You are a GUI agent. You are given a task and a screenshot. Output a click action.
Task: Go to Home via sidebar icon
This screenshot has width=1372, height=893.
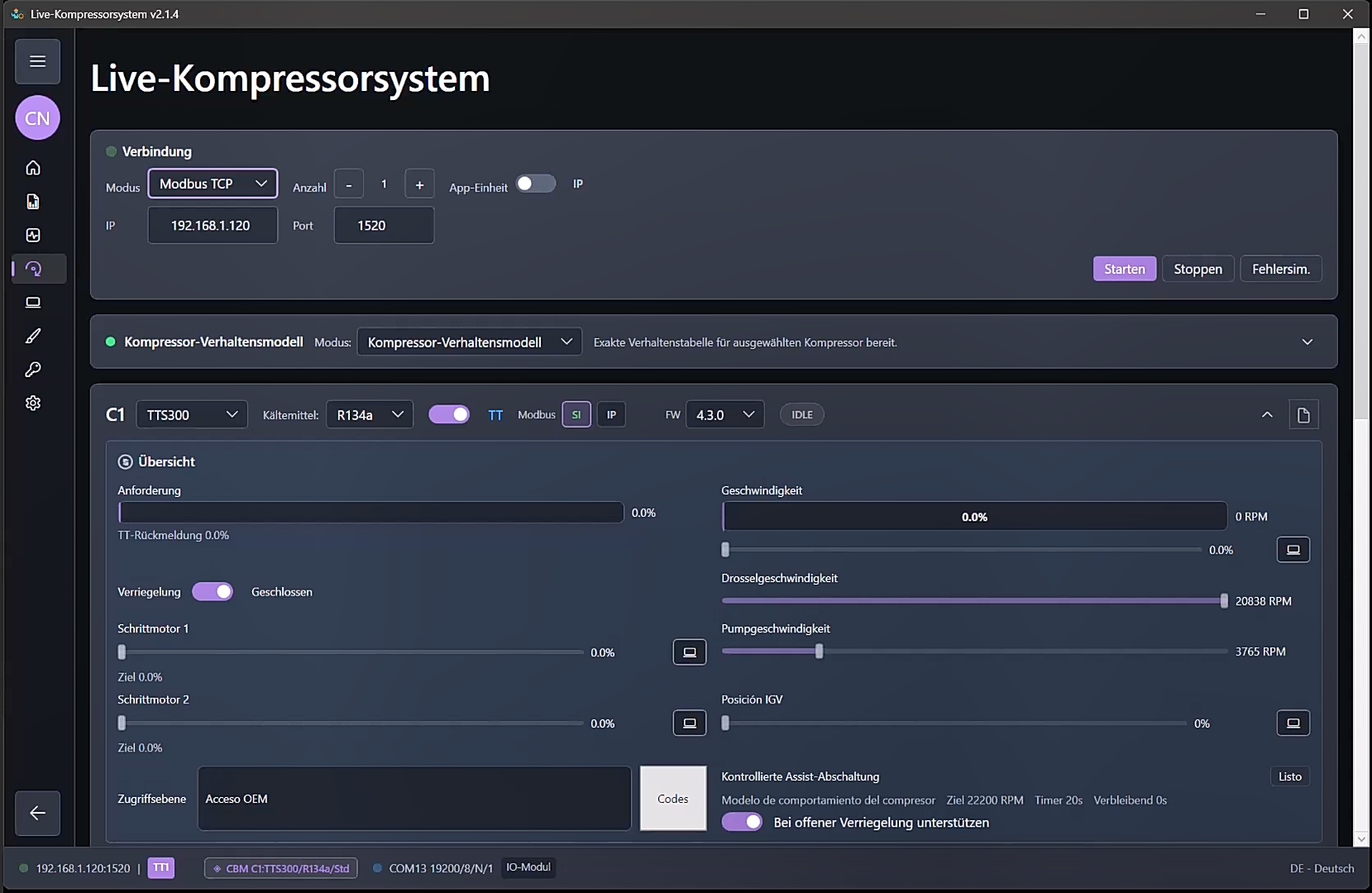(x=33, y=168)
